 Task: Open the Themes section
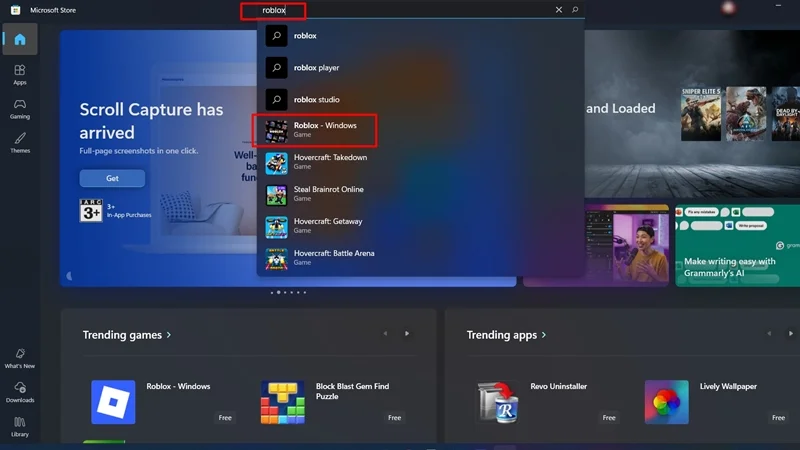pos(20,143)
